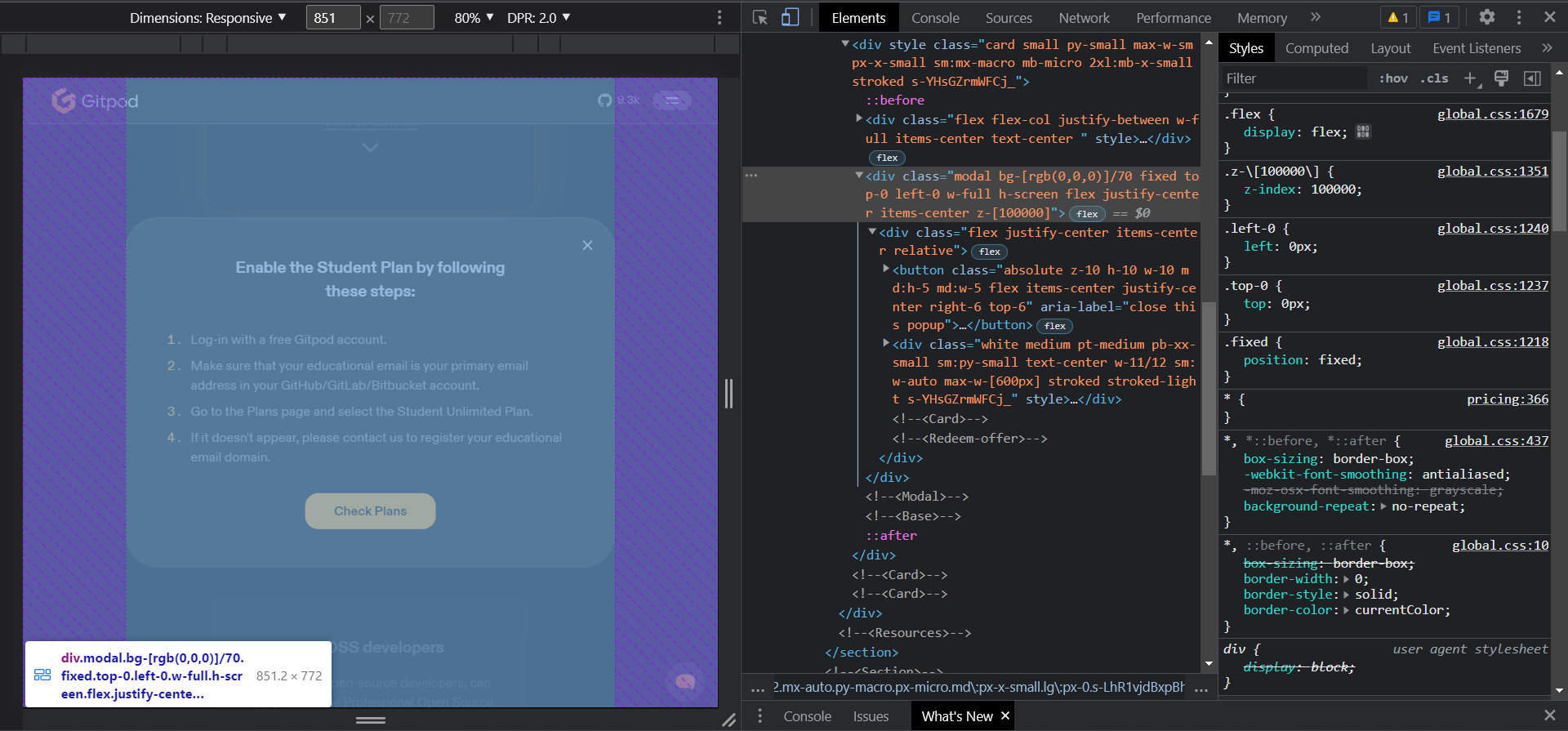Expand the close popup button node

coord(886,269)
